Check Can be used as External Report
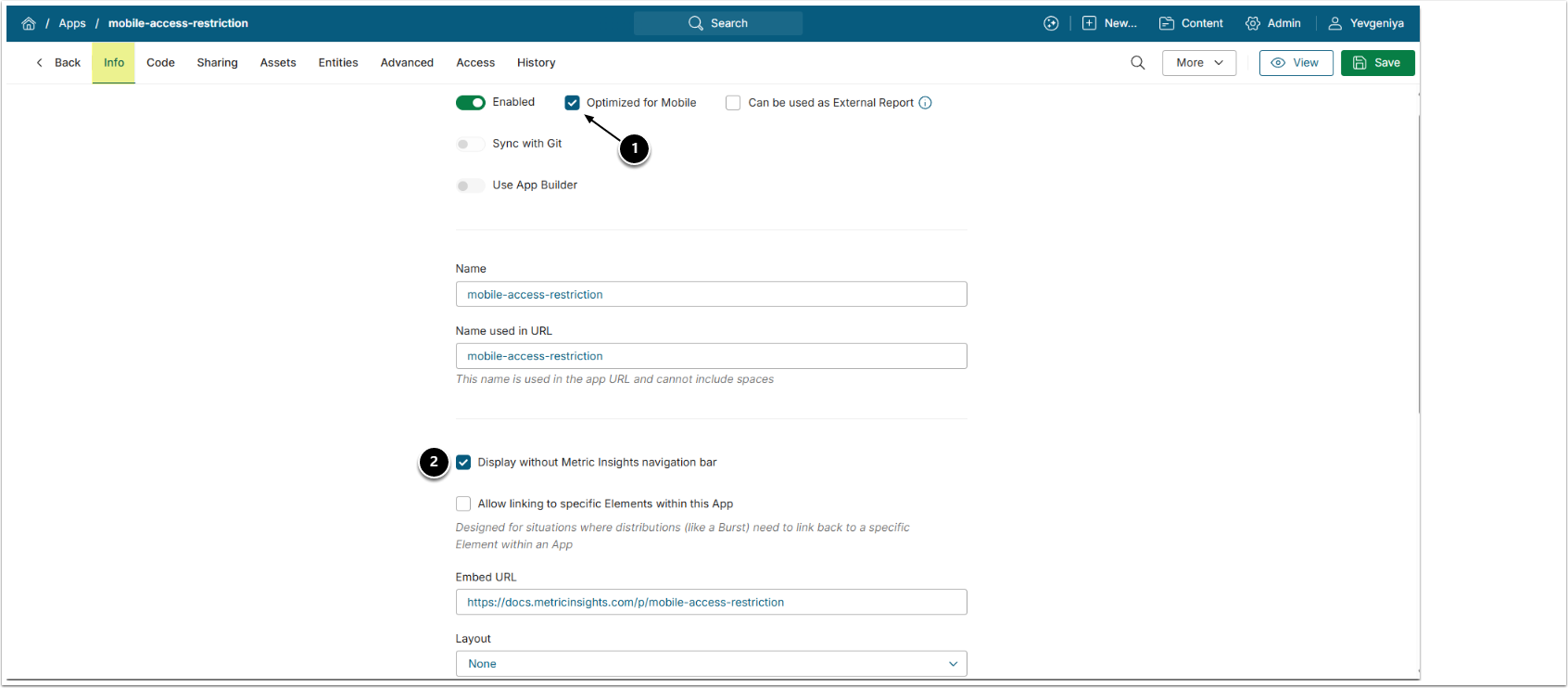Screen dimensions: 1568x688 [x=733, y=103]
